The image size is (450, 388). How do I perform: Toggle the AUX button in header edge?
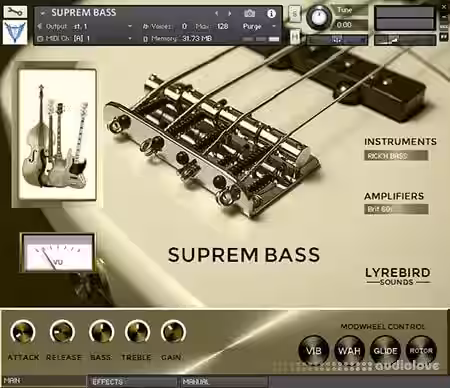(x=444, y=26)
